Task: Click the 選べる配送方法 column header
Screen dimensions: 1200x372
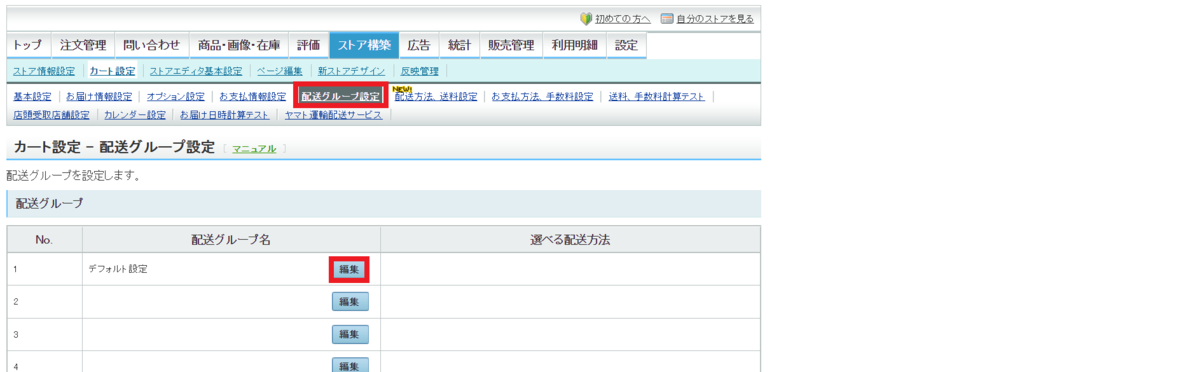Action: coord(570,239)
